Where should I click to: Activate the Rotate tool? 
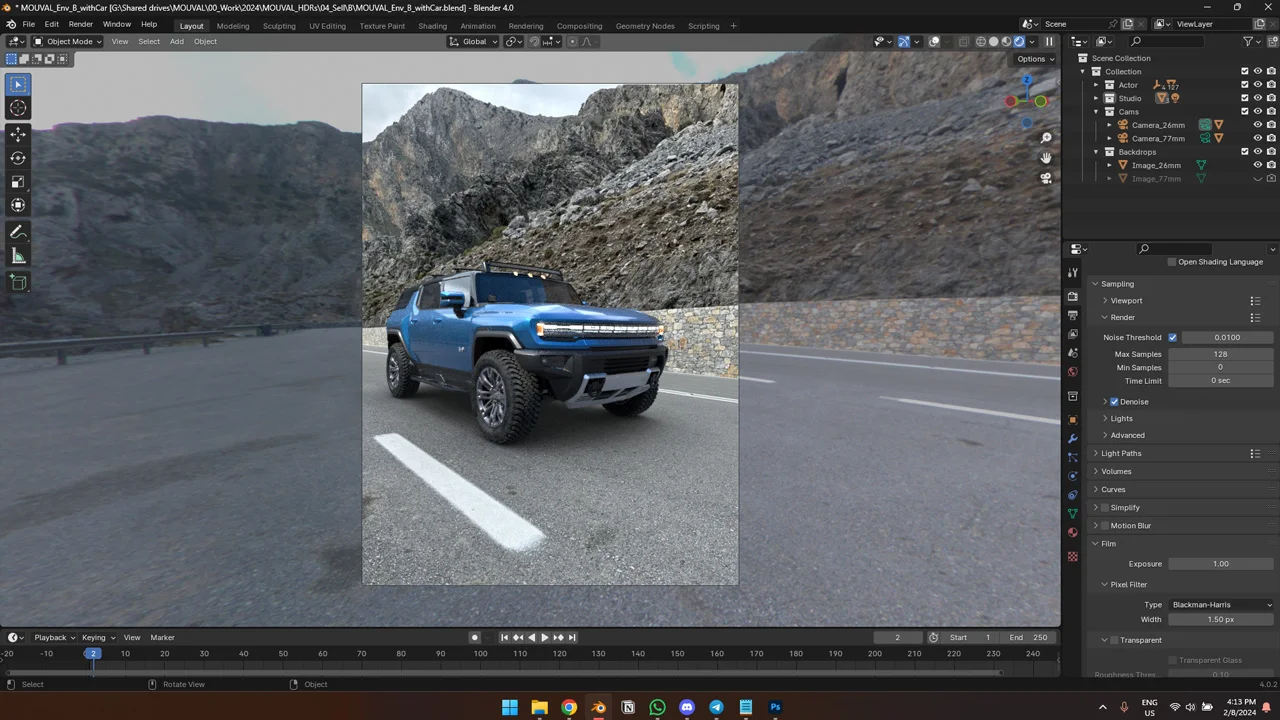point(17,158)
